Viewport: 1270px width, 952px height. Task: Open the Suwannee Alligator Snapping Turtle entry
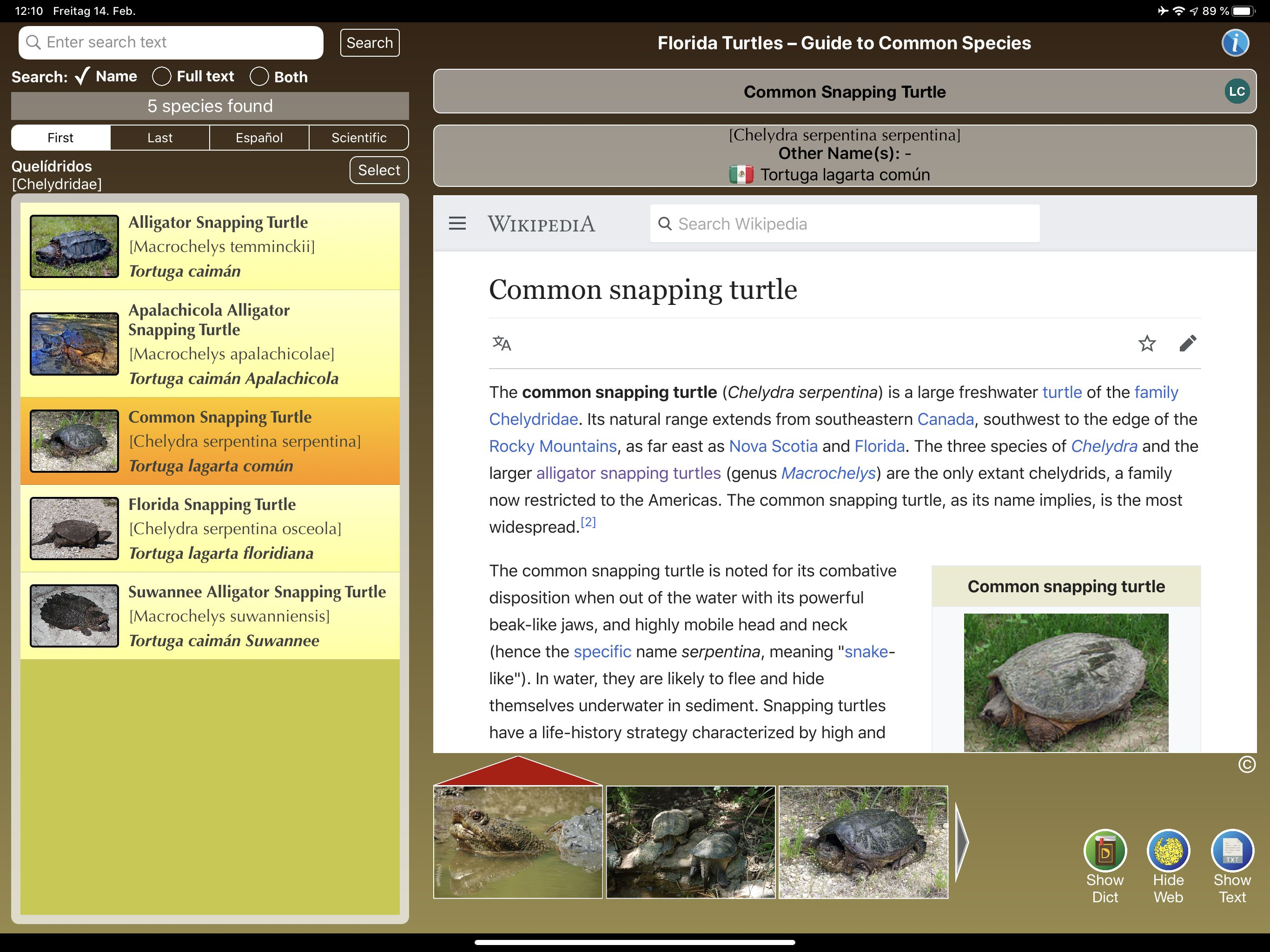click(x=210, y=615)
